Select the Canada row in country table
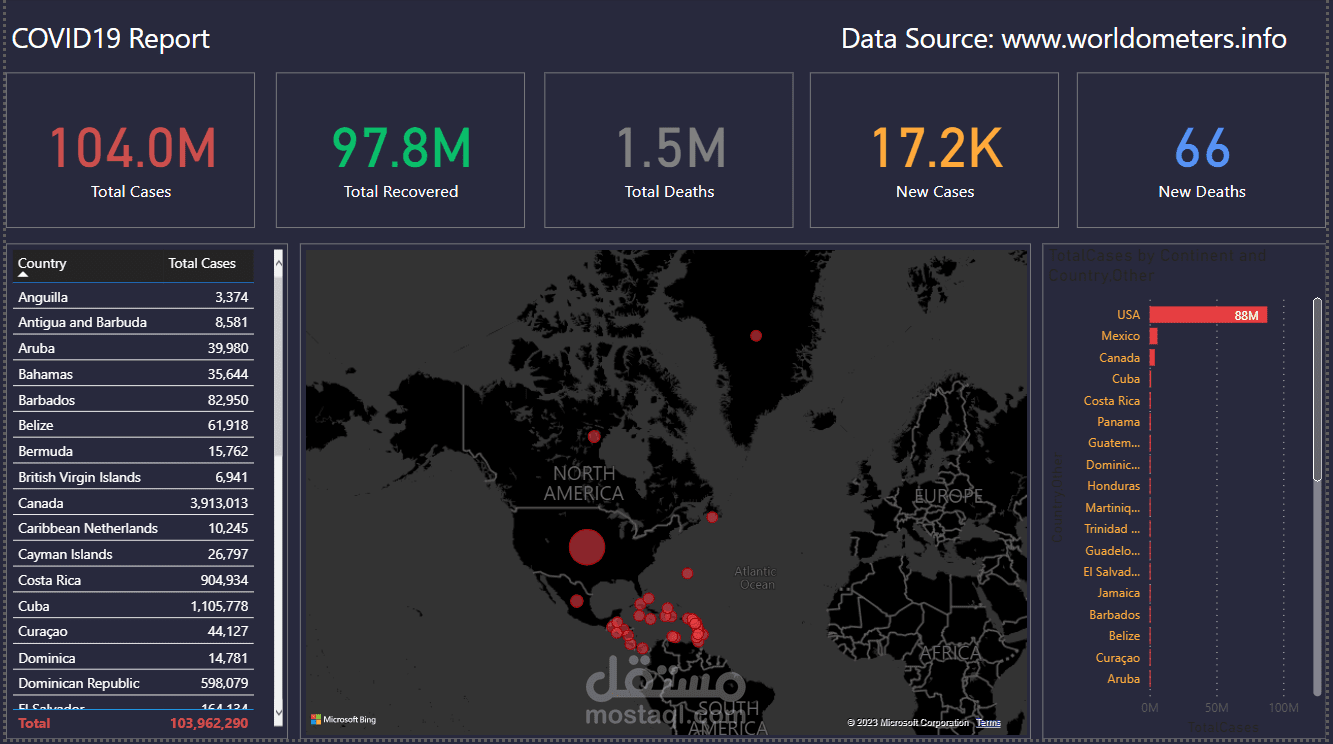1333x744 pixels. [133, 503]
